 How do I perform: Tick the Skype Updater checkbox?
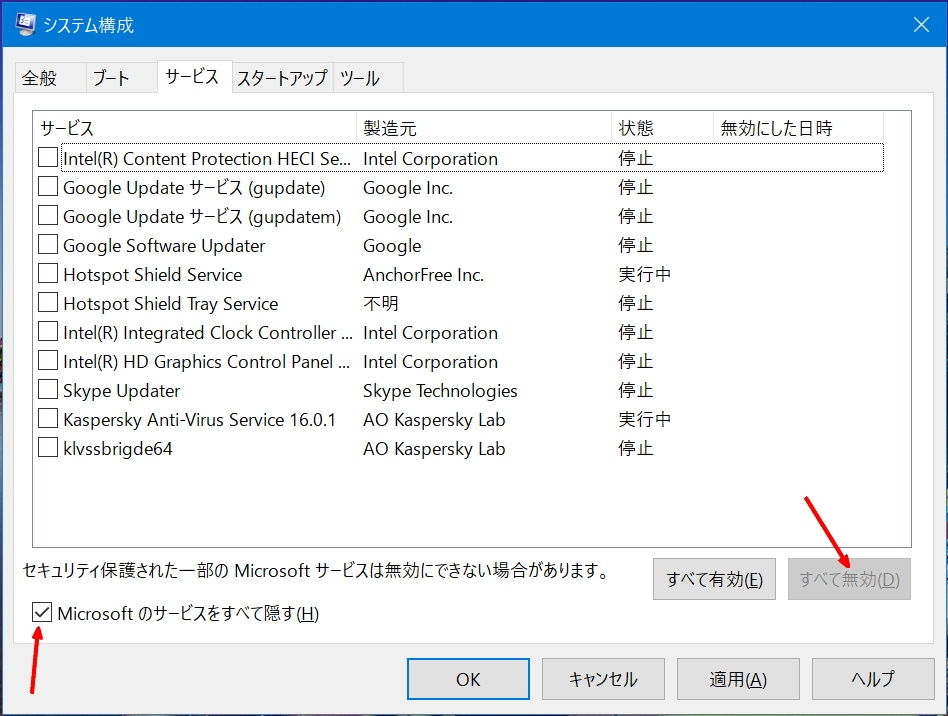(48, 389)
